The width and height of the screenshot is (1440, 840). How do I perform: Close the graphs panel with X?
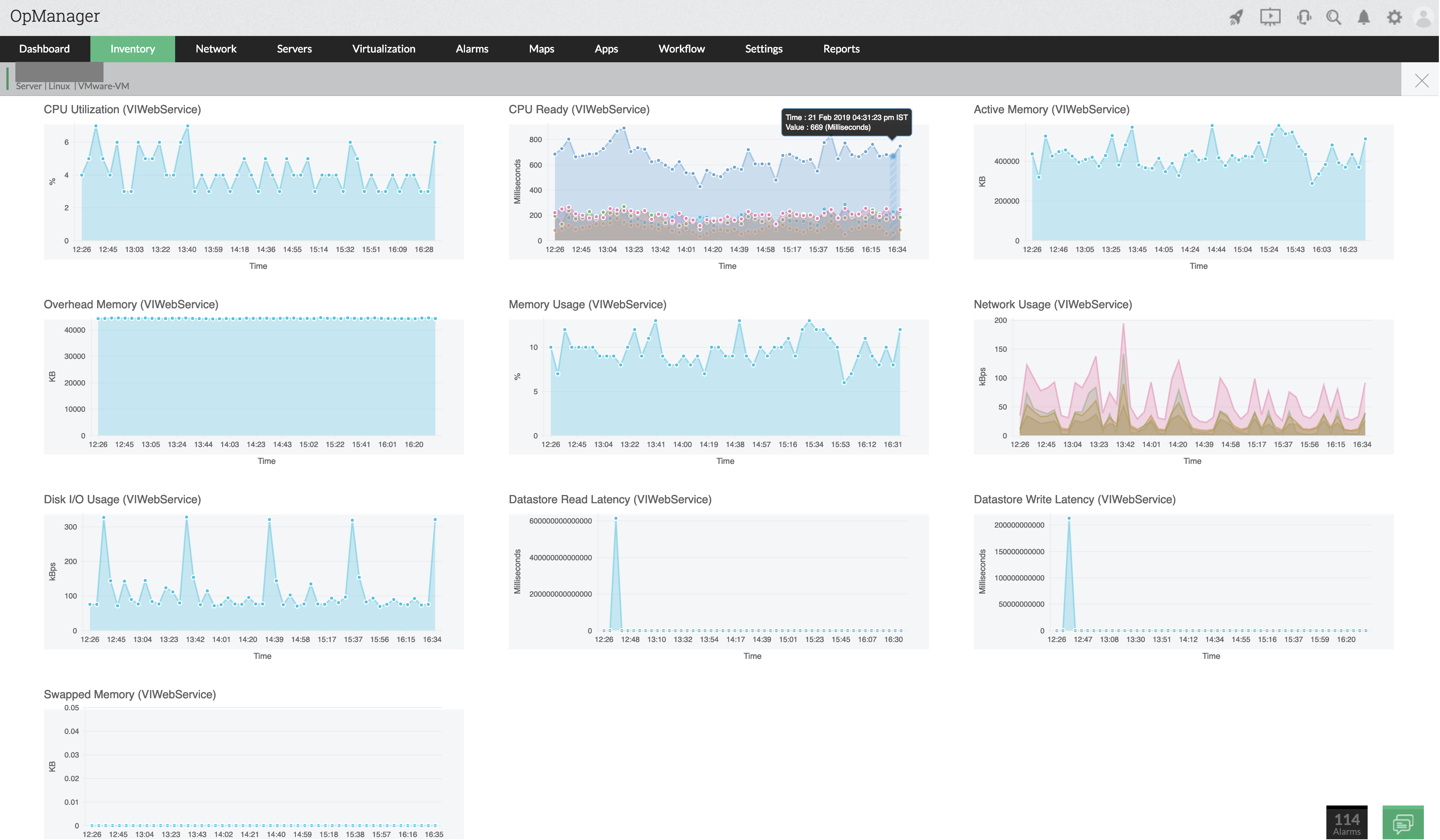pos(1422,81)
